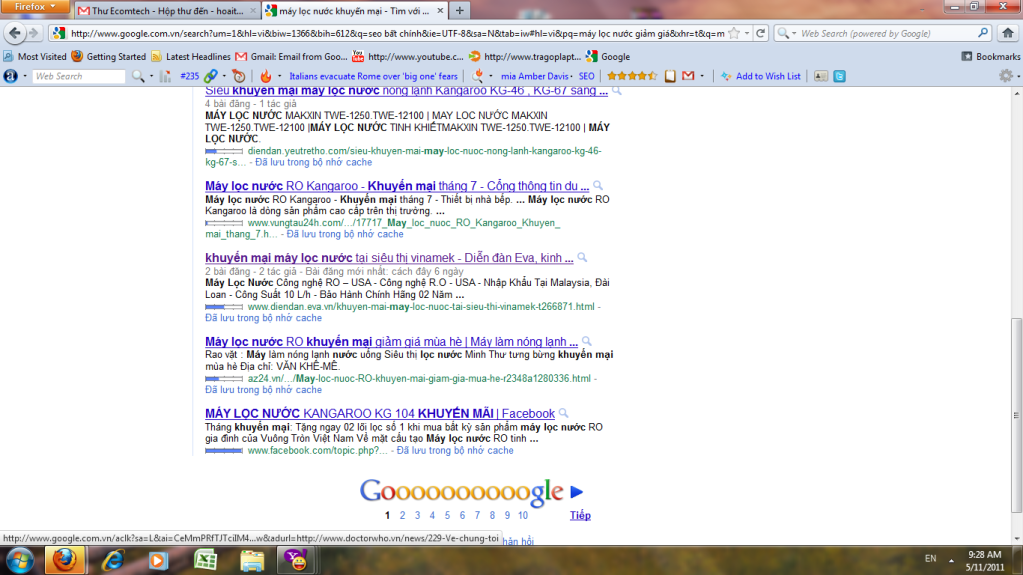Open the Firefox menu dropdown
The width and height of the screenshot is (1023, 575).
click(x=35, y=7)
